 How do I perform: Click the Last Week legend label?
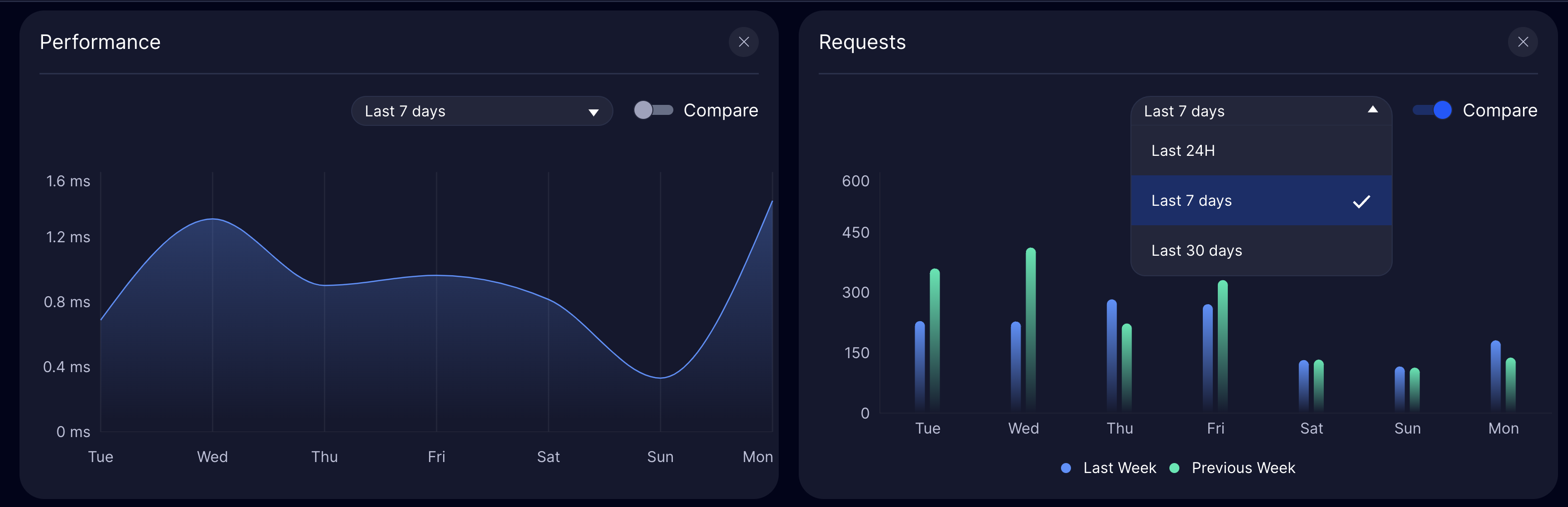pyautogui.click(x=1119, y=468)
